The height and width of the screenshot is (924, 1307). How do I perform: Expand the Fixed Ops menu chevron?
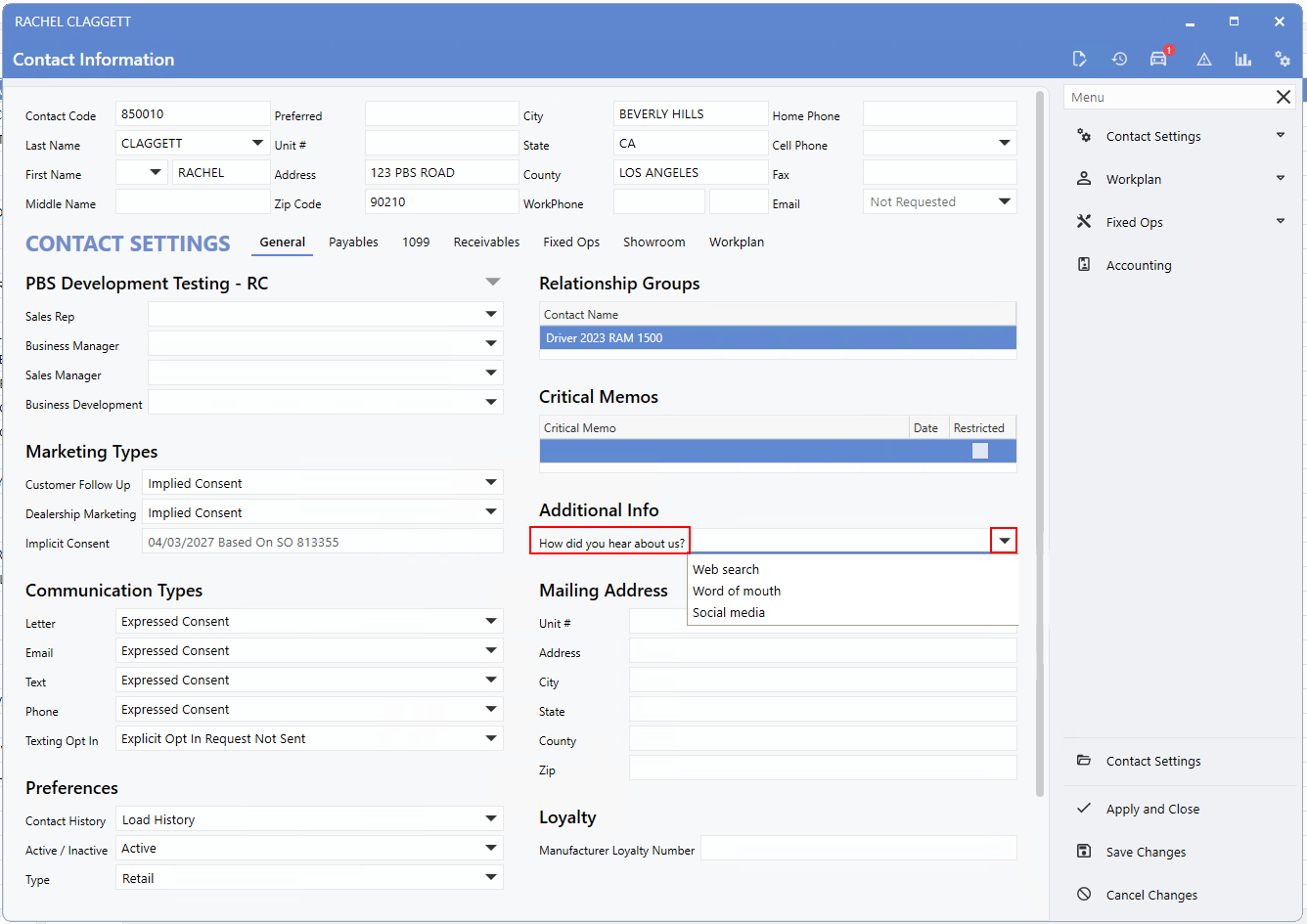(1281, 221)
